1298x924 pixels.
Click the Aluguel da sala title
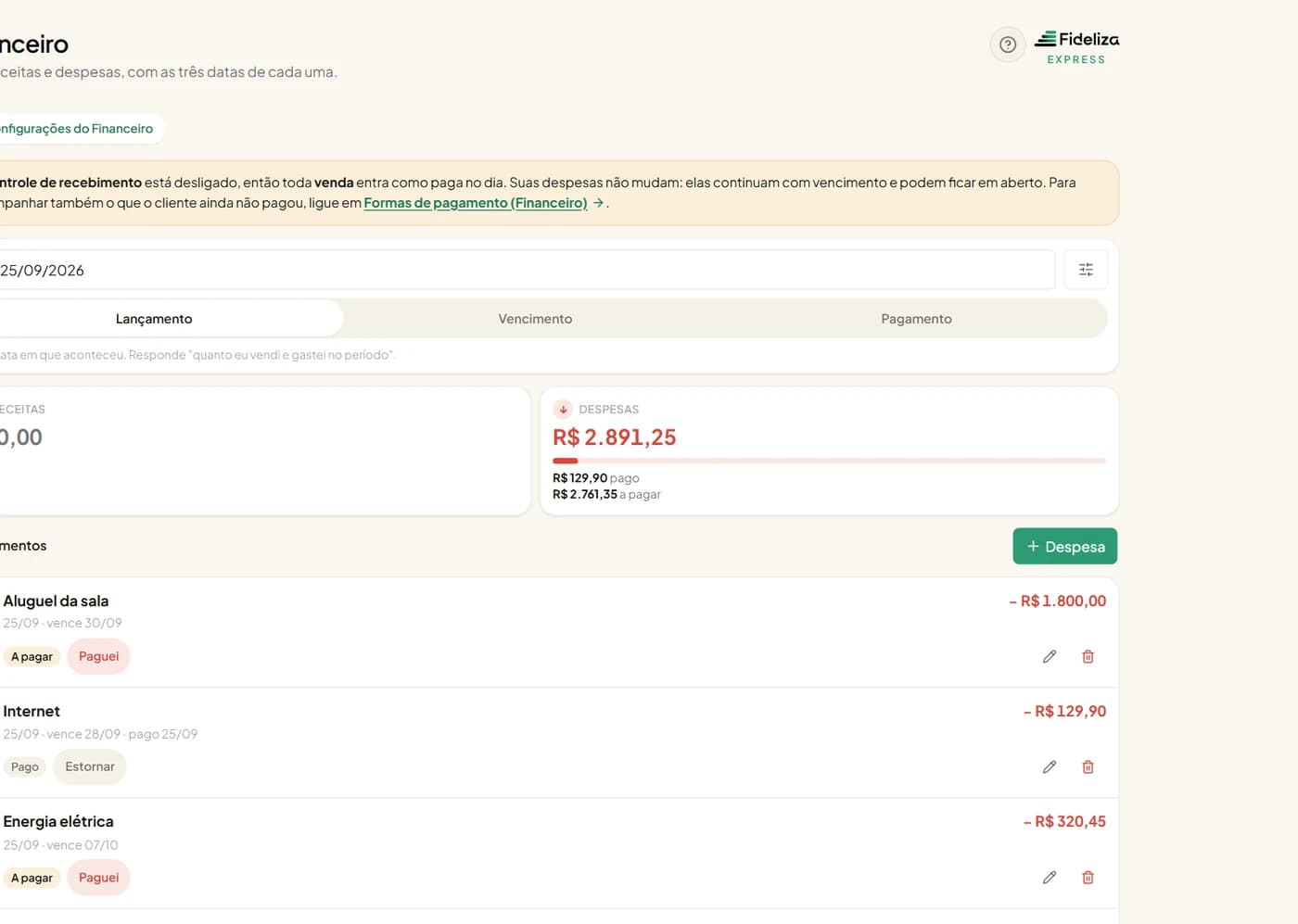click(56, 601)
